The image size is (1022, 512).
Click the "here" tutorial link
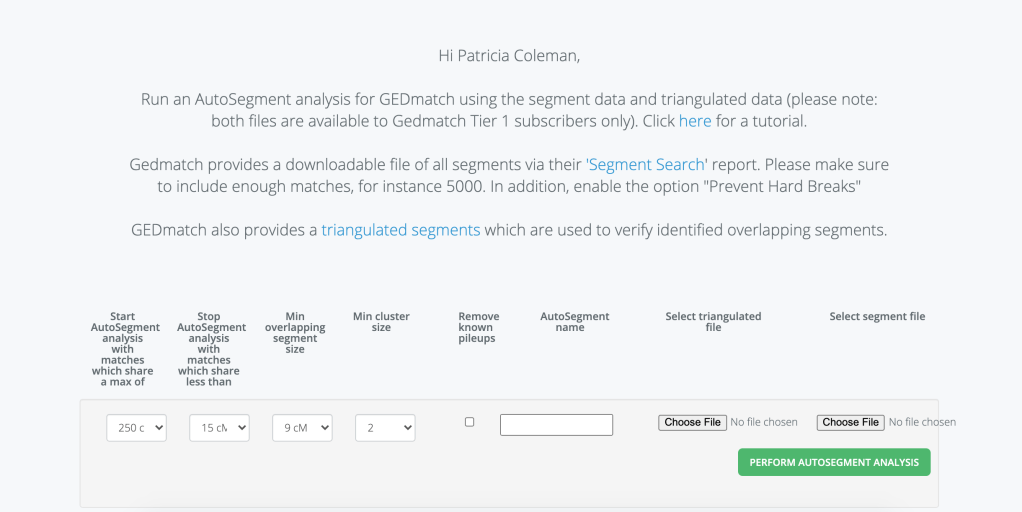695,121
